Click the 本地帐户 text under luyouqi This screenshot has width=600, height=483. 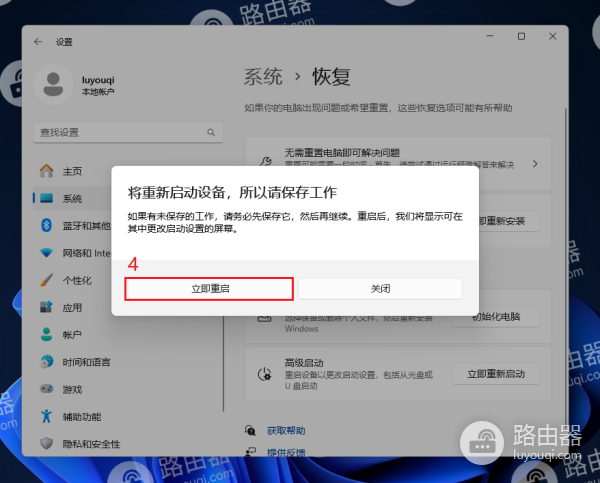click(98, 91)
